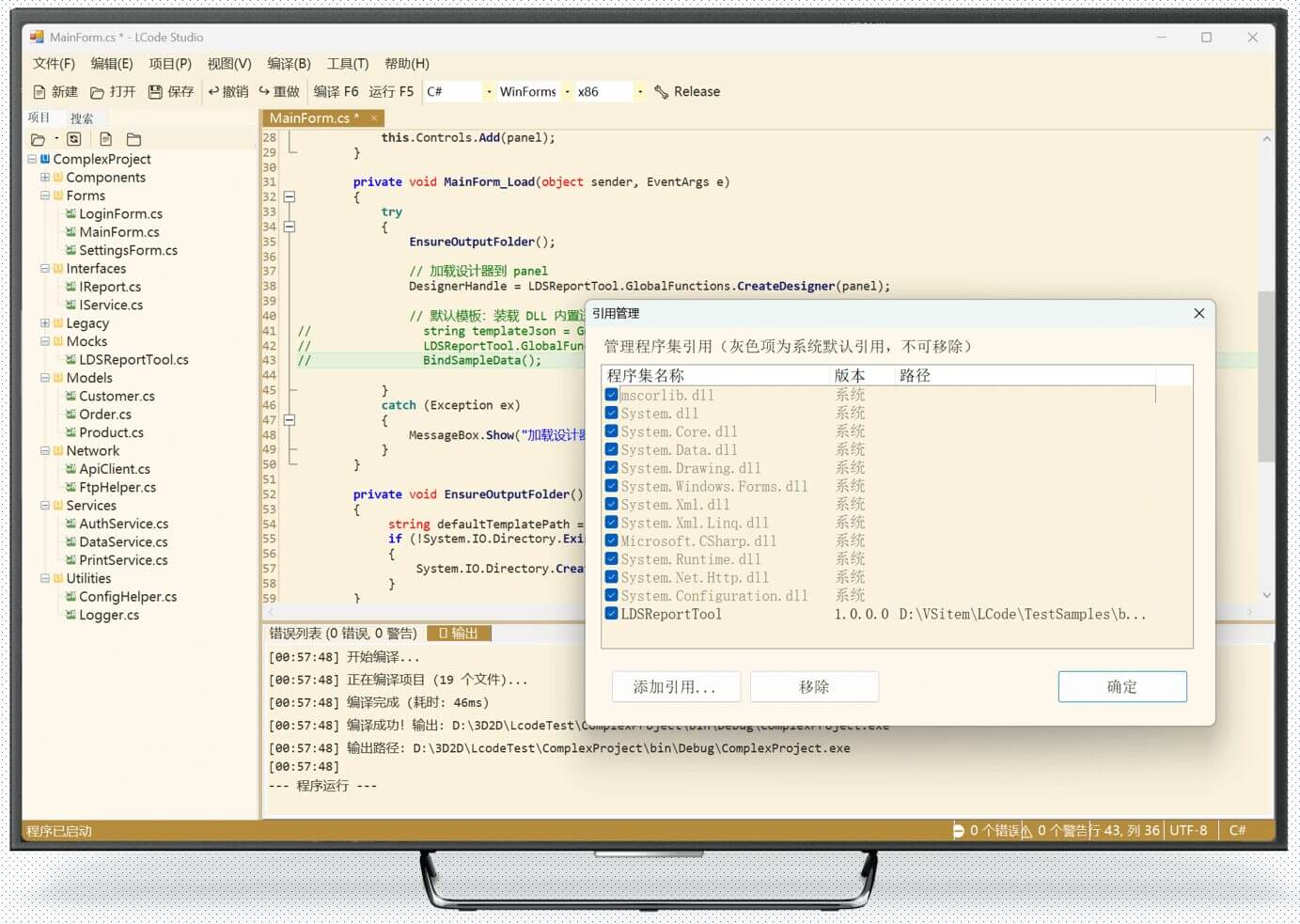Viewport: 1300px width, 924px height.
Task: Click the 添加引用... button
Action: point(675,687)
